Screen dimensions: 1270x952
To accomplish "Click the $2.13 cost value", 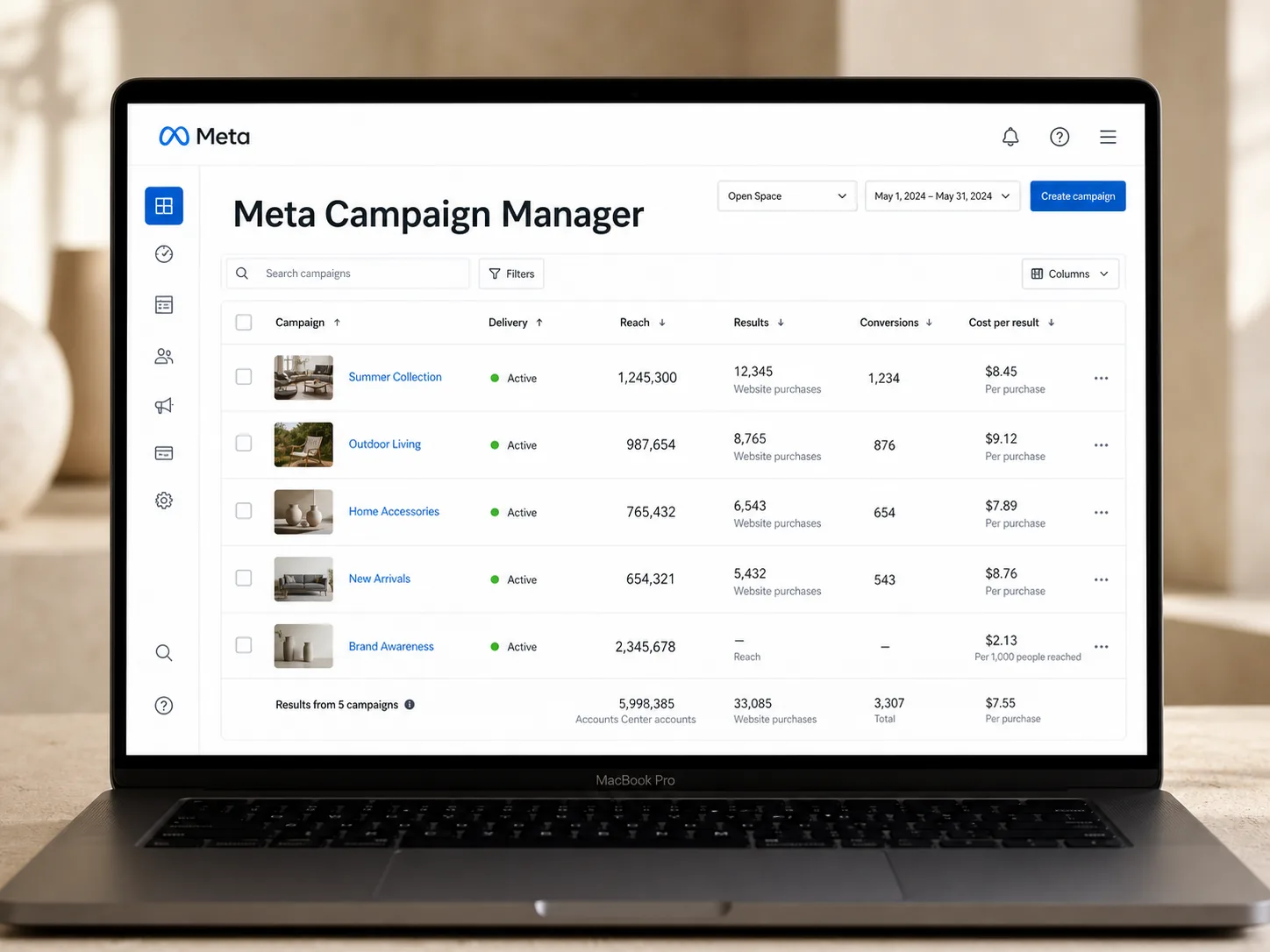I will 1002,641.
